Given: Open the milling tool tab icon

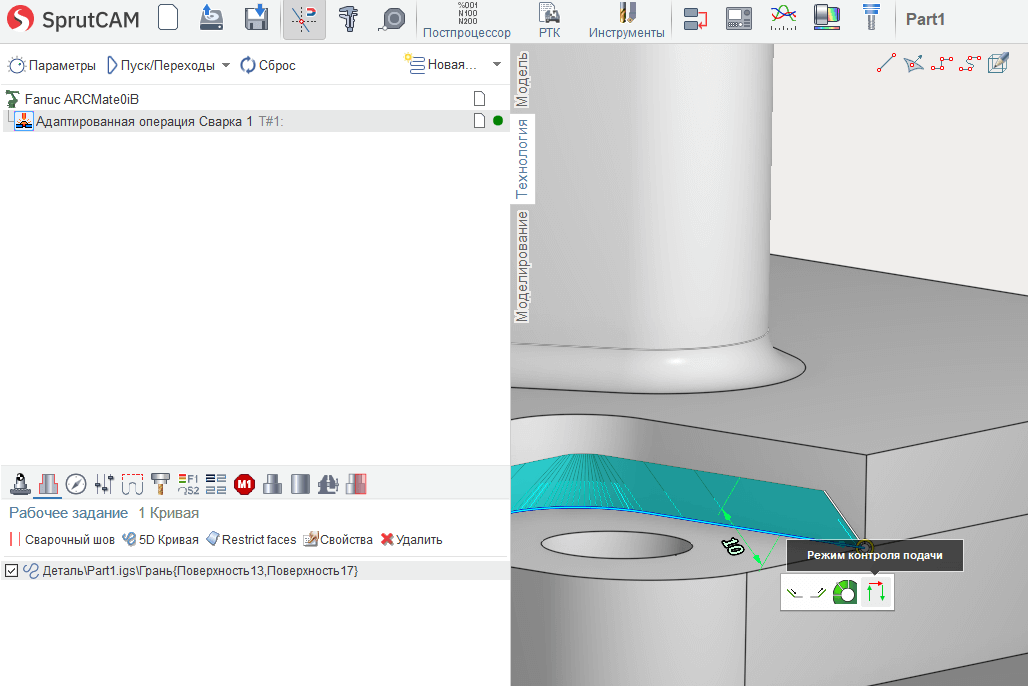Looking at the screenshot, I should 160,484.
